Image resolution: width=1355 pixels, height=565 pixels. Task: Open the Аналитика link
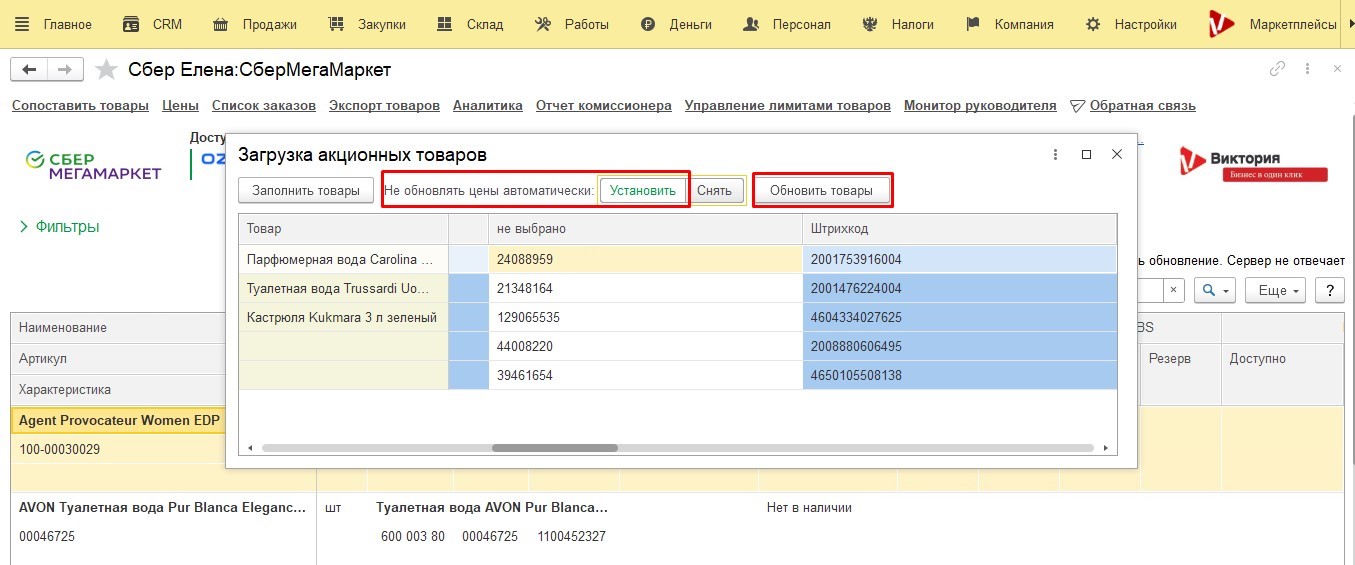tap(488, 105)
